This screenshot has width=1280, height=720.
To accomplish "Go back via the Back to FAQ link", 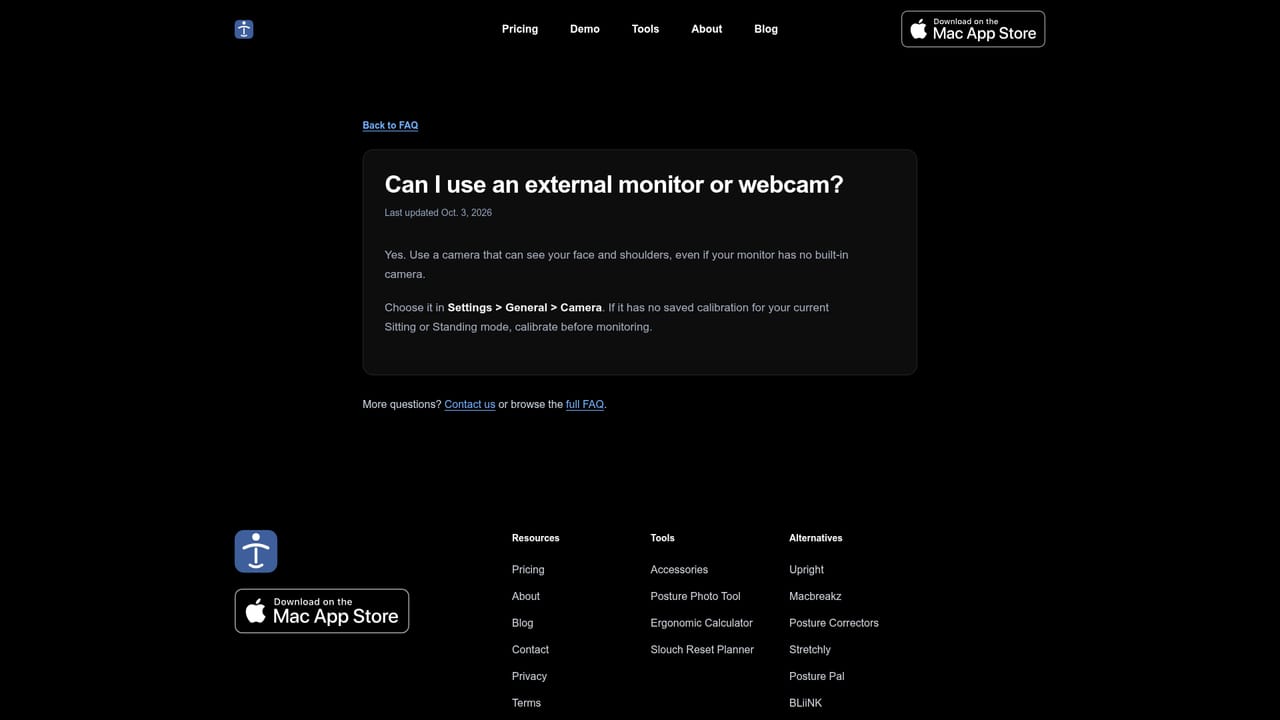I will (x=390, y=125).
